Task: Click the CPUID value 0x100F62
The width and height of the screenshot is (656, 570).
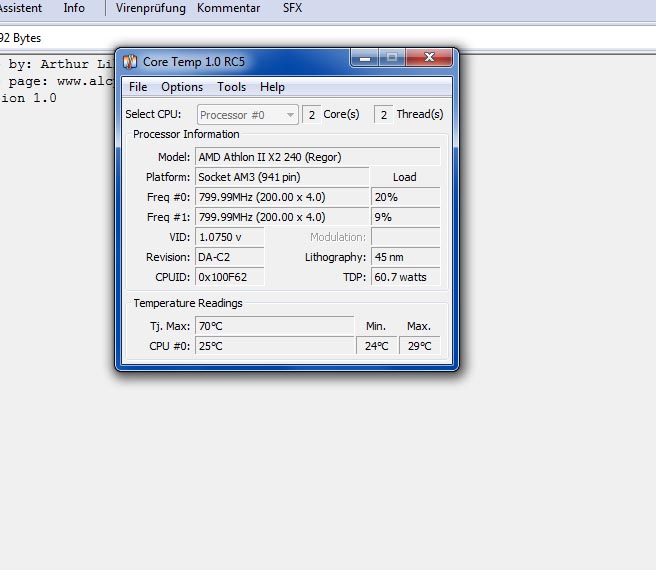Action: (x=230, y=277)
